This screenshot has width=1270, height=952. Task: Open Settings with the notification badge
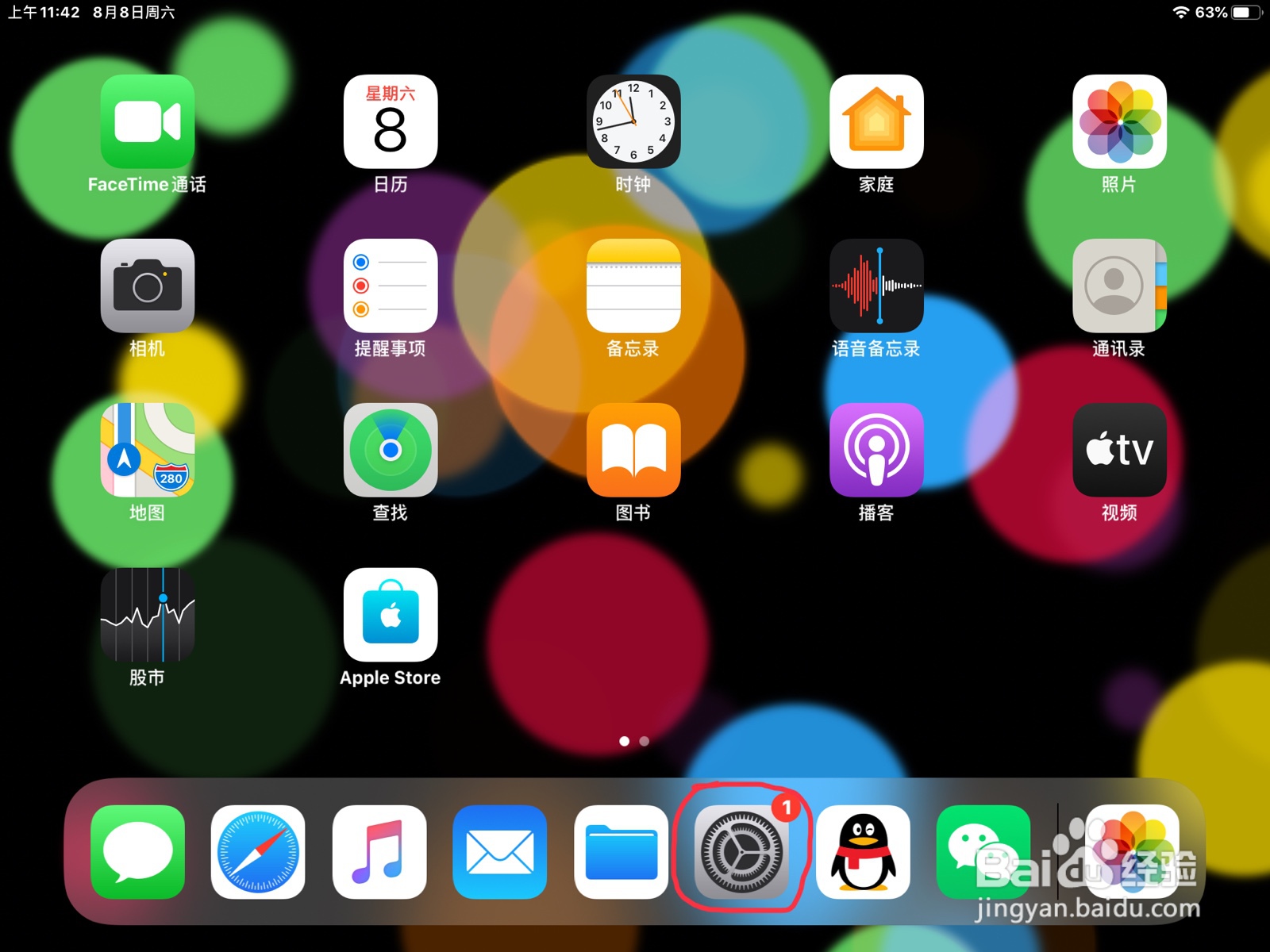pyautogui.click(x=741, y=852)
